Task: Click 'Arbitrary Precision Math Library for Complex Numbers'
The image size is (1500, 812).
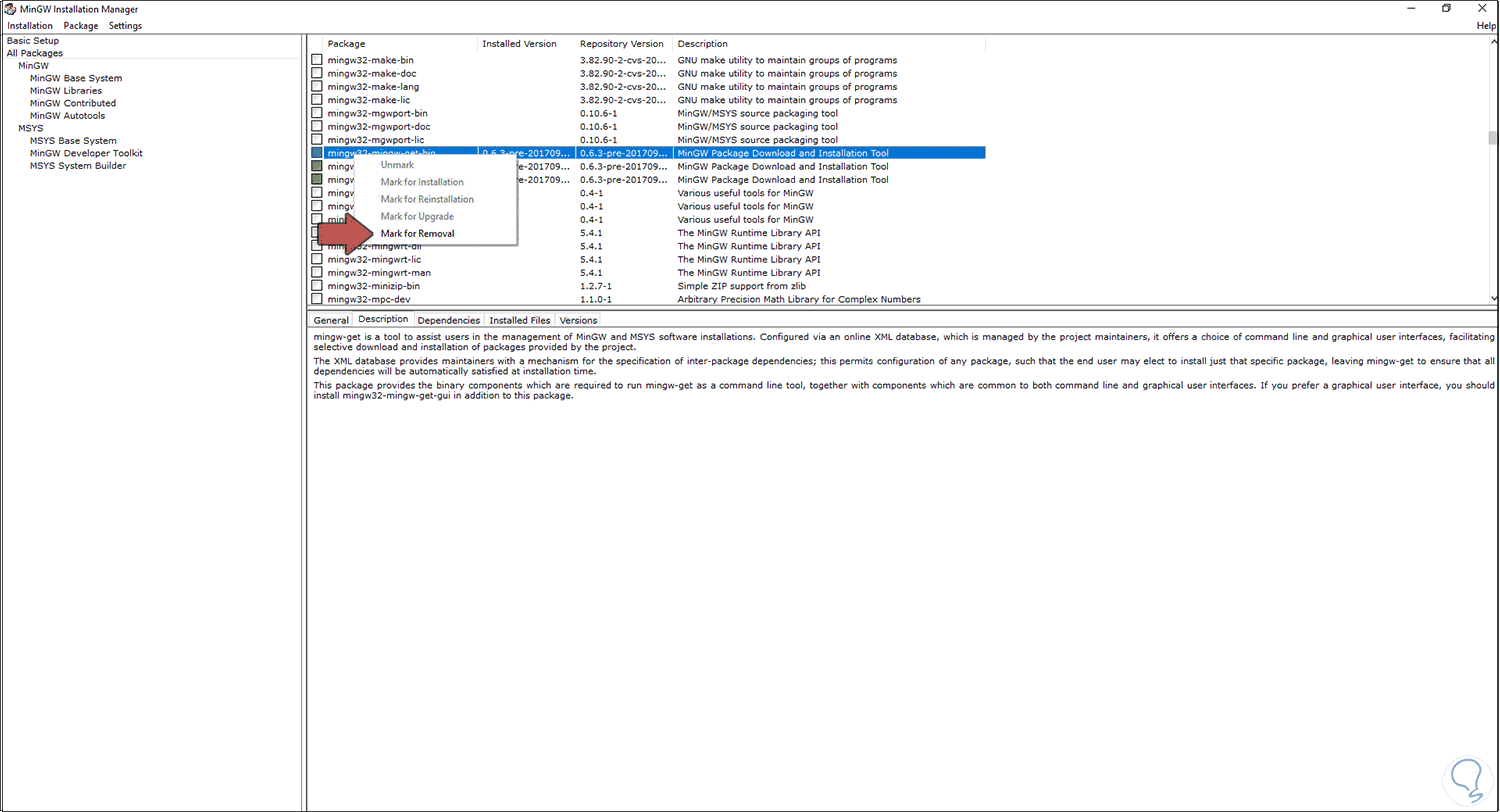Action: (799, 299)
